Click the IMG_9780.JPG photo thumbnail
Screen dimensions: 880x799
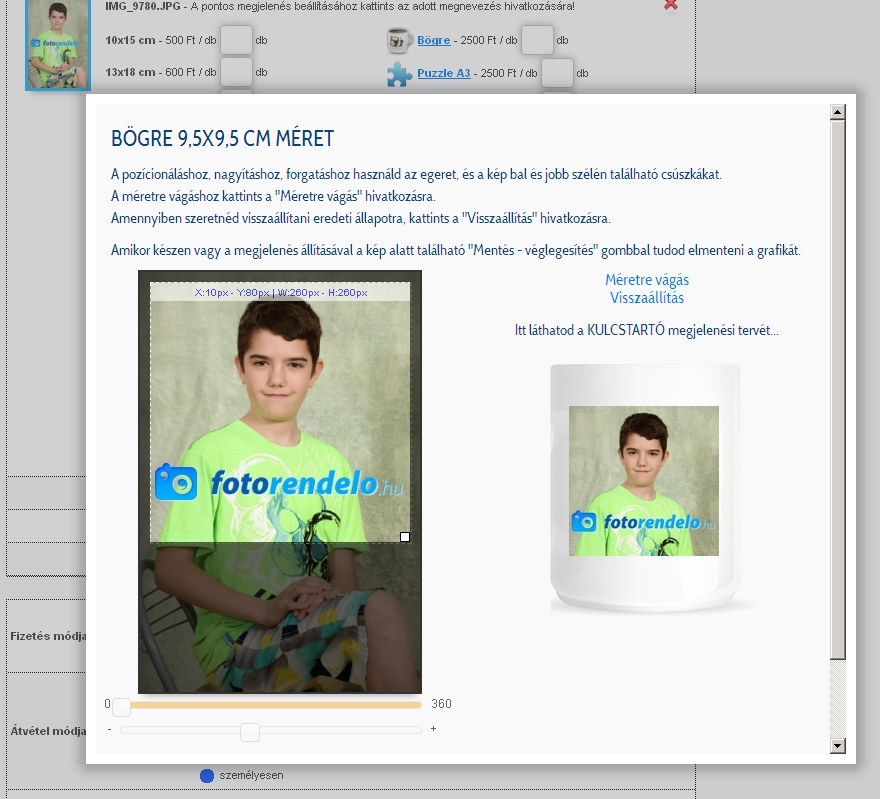click(58, 44)
